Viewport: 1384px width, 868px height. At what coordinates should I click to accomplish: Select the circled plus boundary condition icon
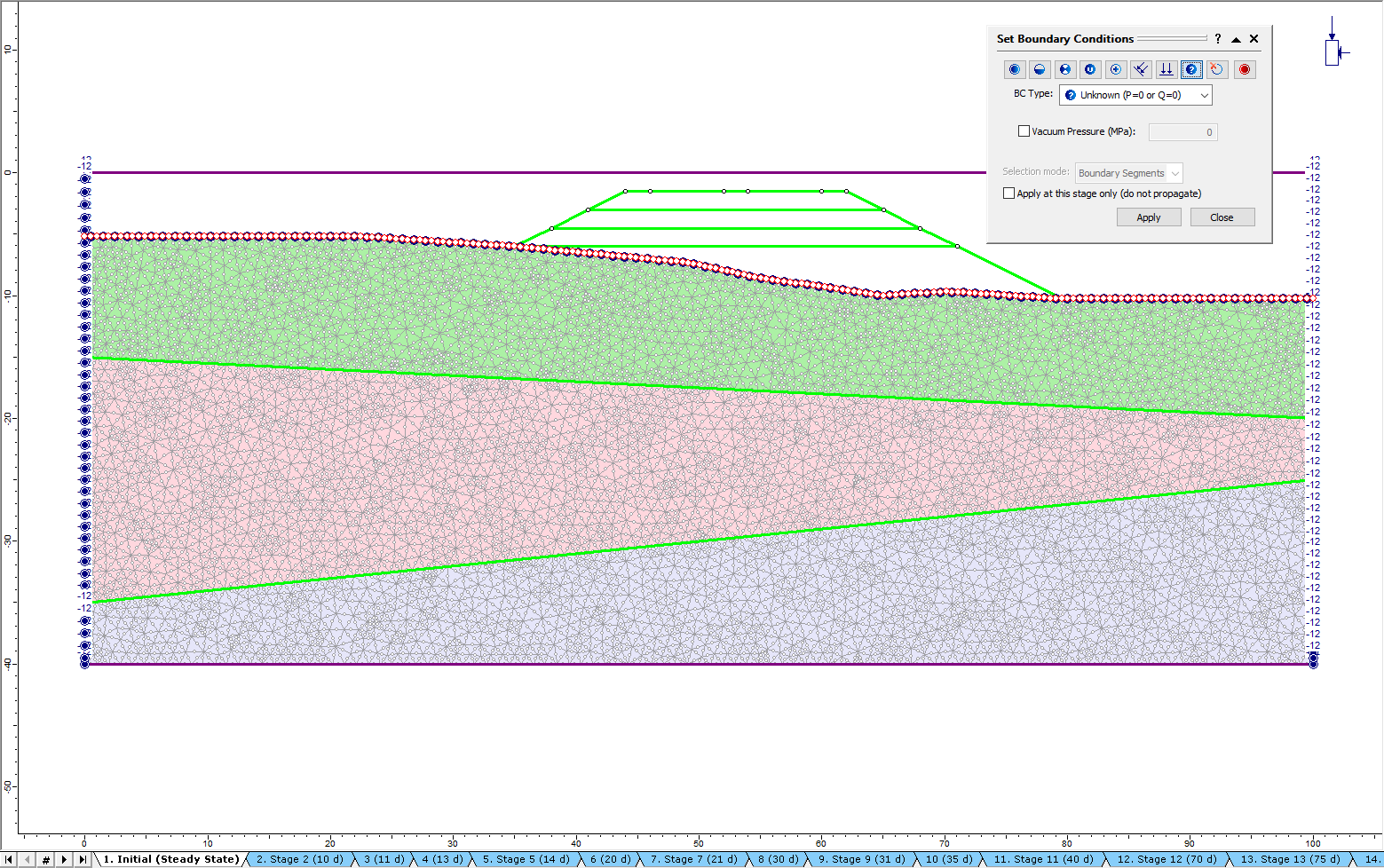tap(1116, 69)
